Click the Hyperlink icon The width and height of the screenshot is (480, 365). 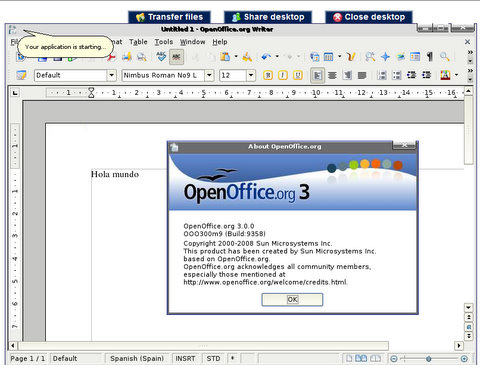(314, 57)
